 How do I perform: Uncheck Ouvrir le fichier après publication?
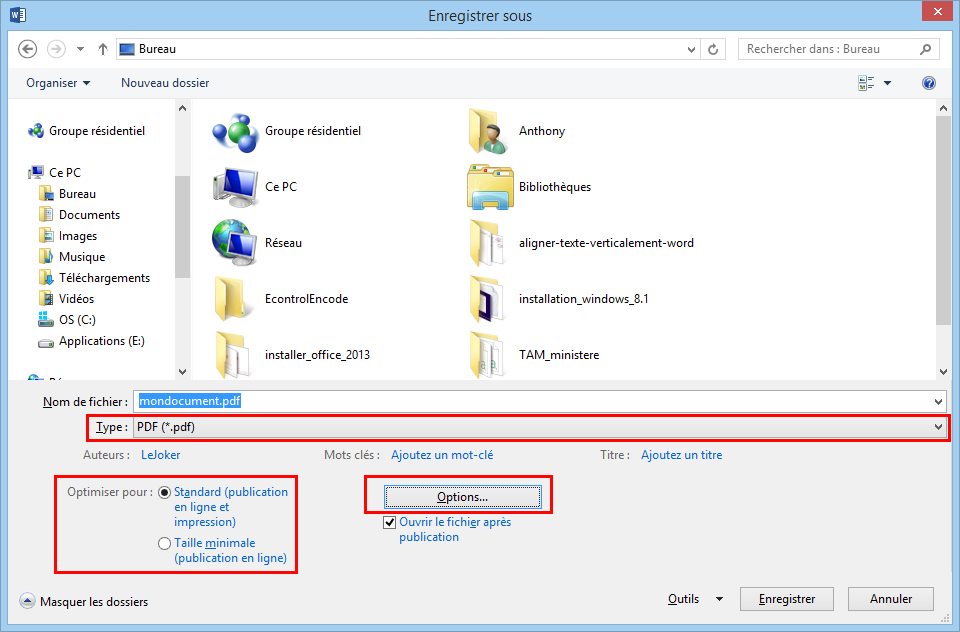(389, 521)
